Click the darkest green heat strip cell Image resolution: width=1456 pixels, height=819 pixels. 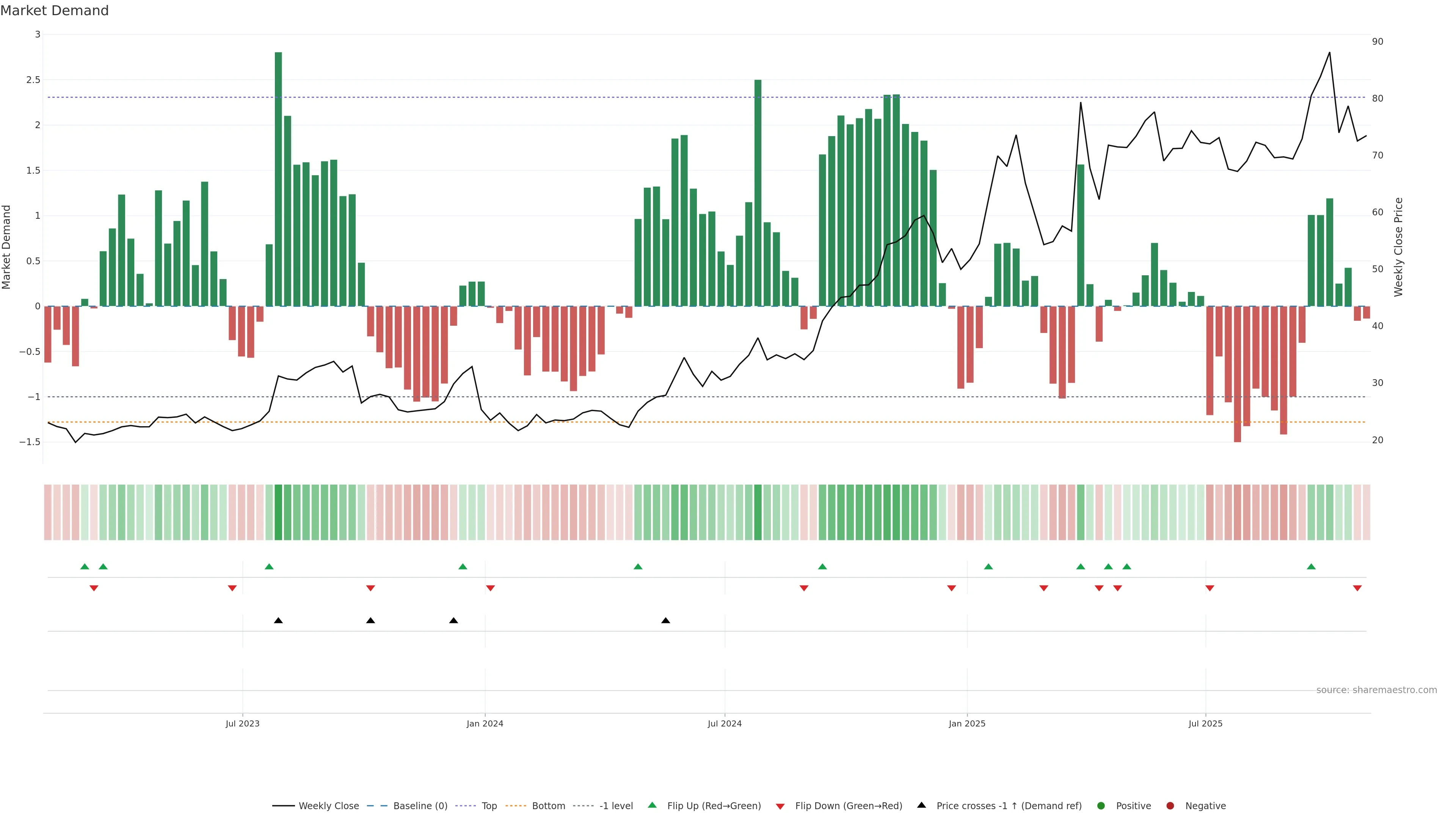click(x=278, y=512)
